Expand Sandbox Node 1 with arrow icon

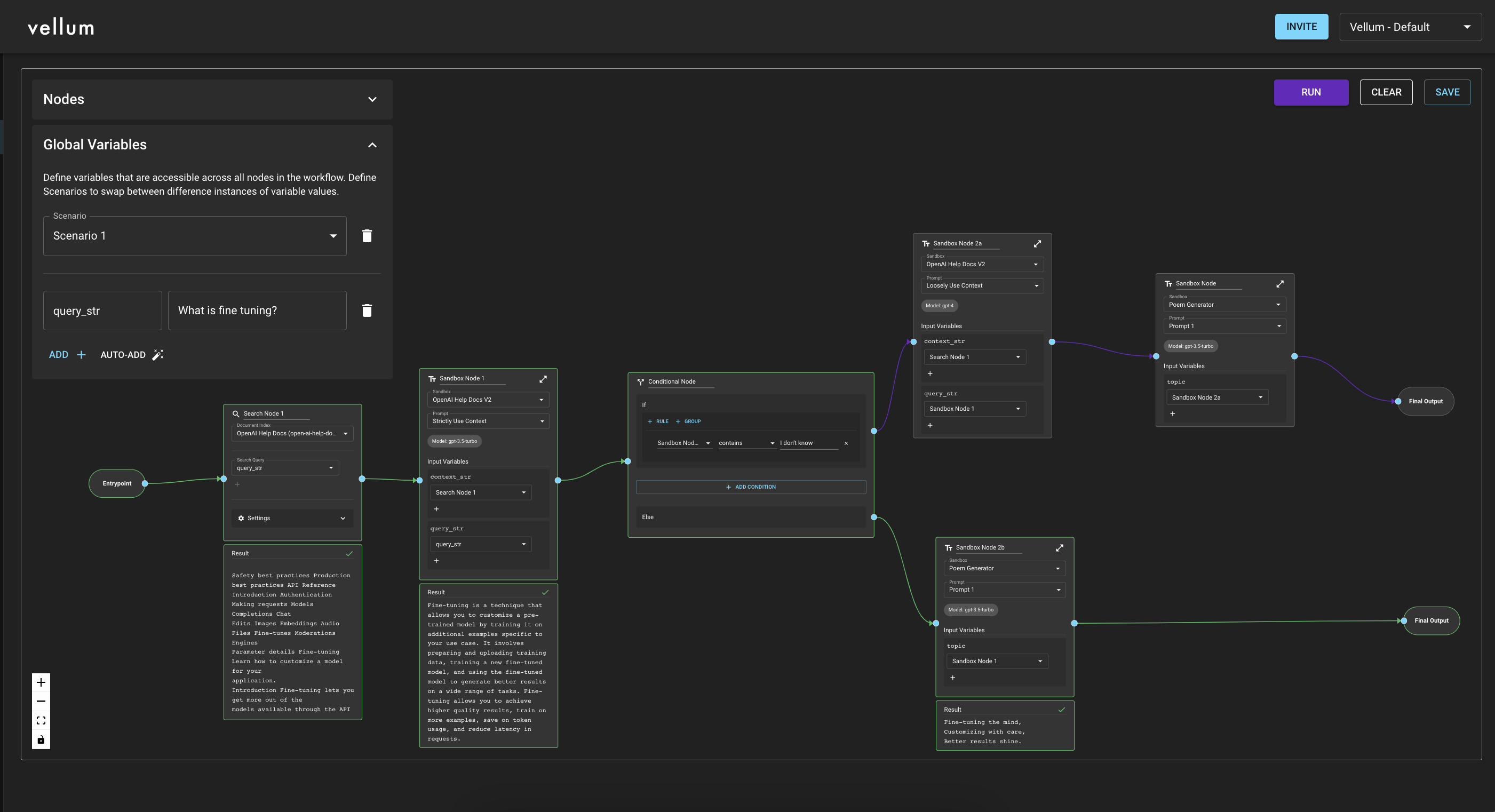point(543,379)
